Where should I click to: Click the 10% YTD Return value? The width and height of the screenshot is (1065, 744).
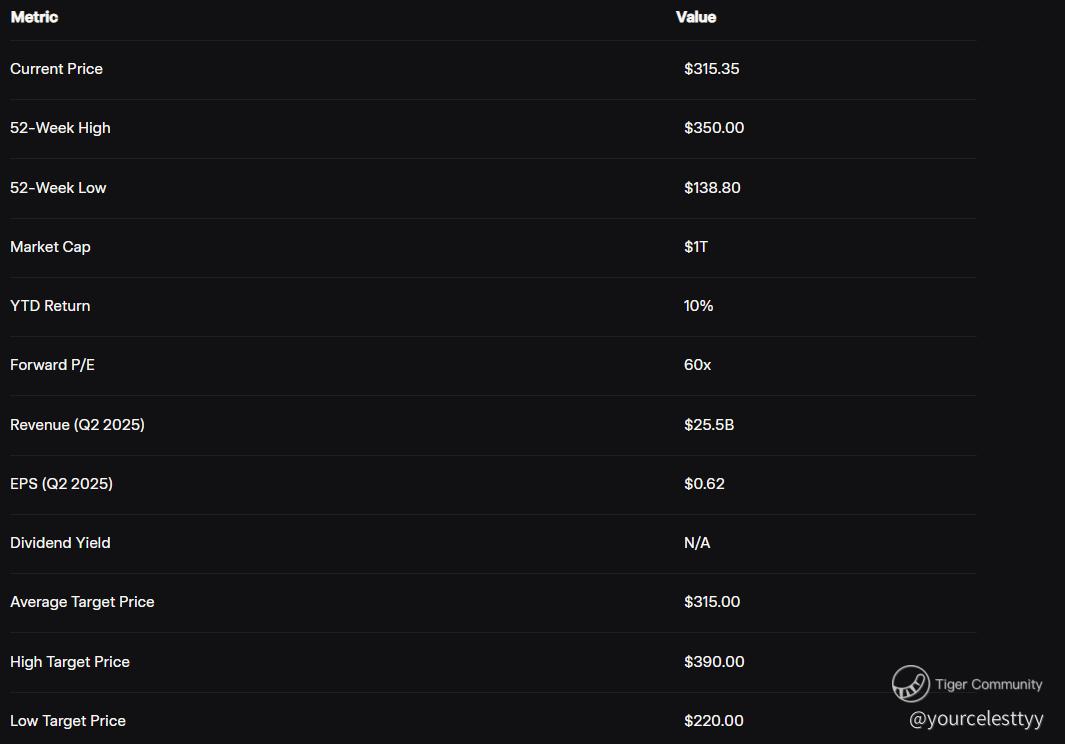click(x=698, y=306)
